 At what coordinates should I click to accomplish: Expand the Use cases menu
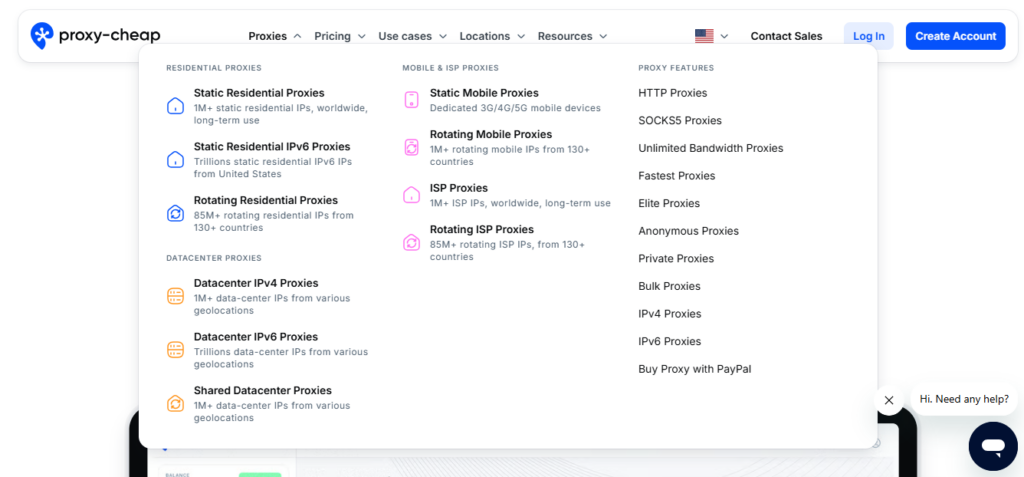(x=412, y=36)
